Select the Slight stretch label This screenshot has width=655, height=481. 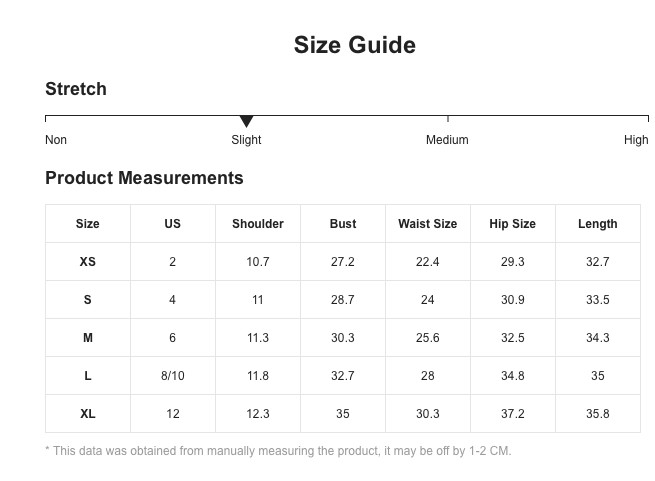tap(246, 140)
